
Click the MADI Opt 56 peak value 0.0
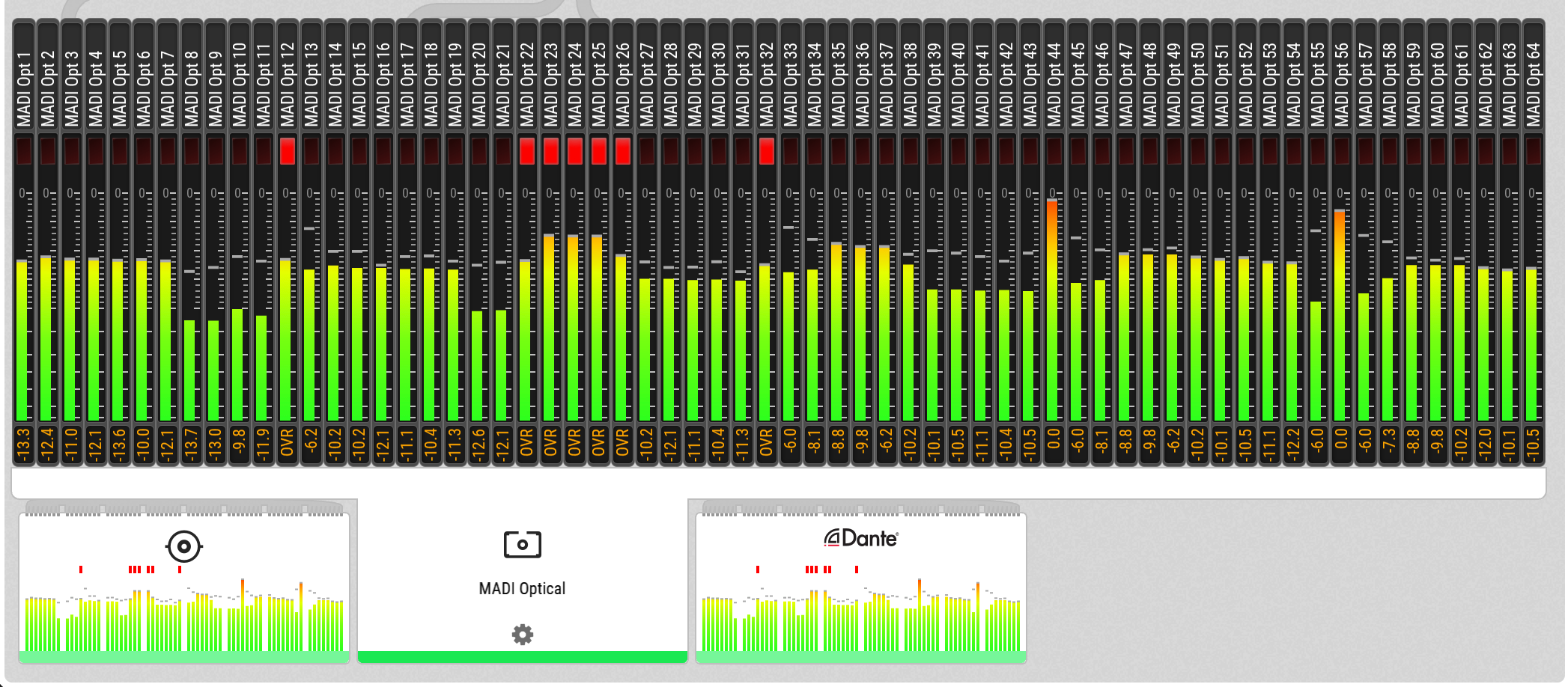point(1341,445)
